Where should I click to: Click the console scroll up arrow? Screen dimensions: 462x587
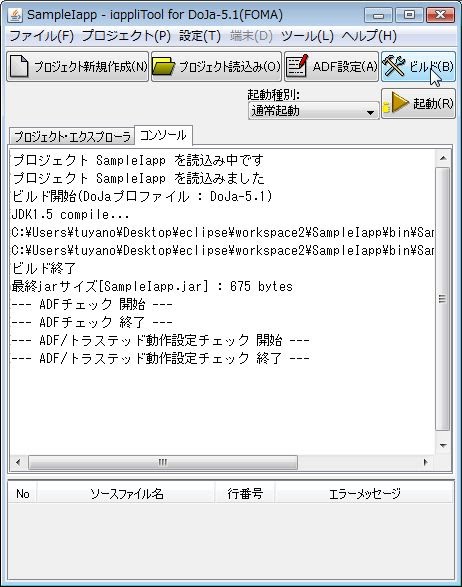pos(443,158)
